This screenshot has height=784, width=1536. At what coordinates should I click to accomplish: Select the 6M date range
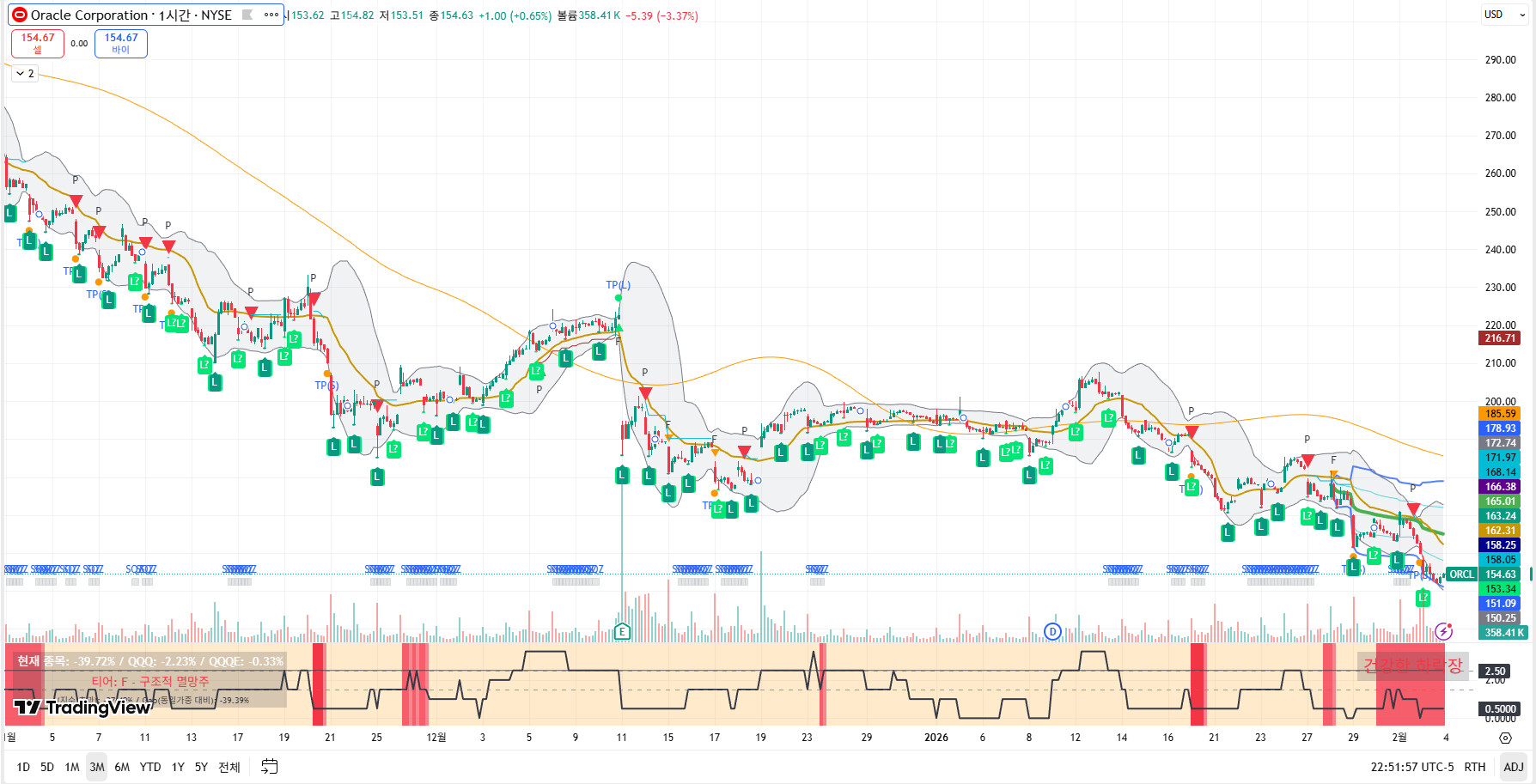tap(122, 767)
